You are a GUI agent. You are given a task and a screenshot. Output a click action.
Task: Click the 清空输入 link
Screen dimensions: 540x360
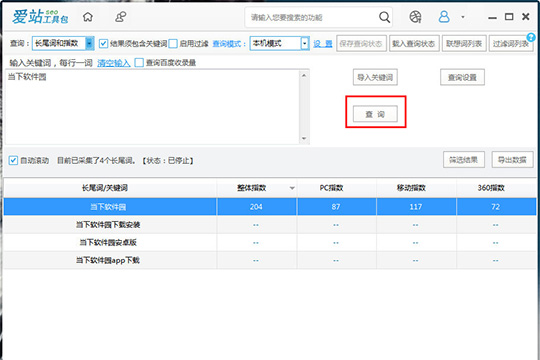[x=114, y=63]
